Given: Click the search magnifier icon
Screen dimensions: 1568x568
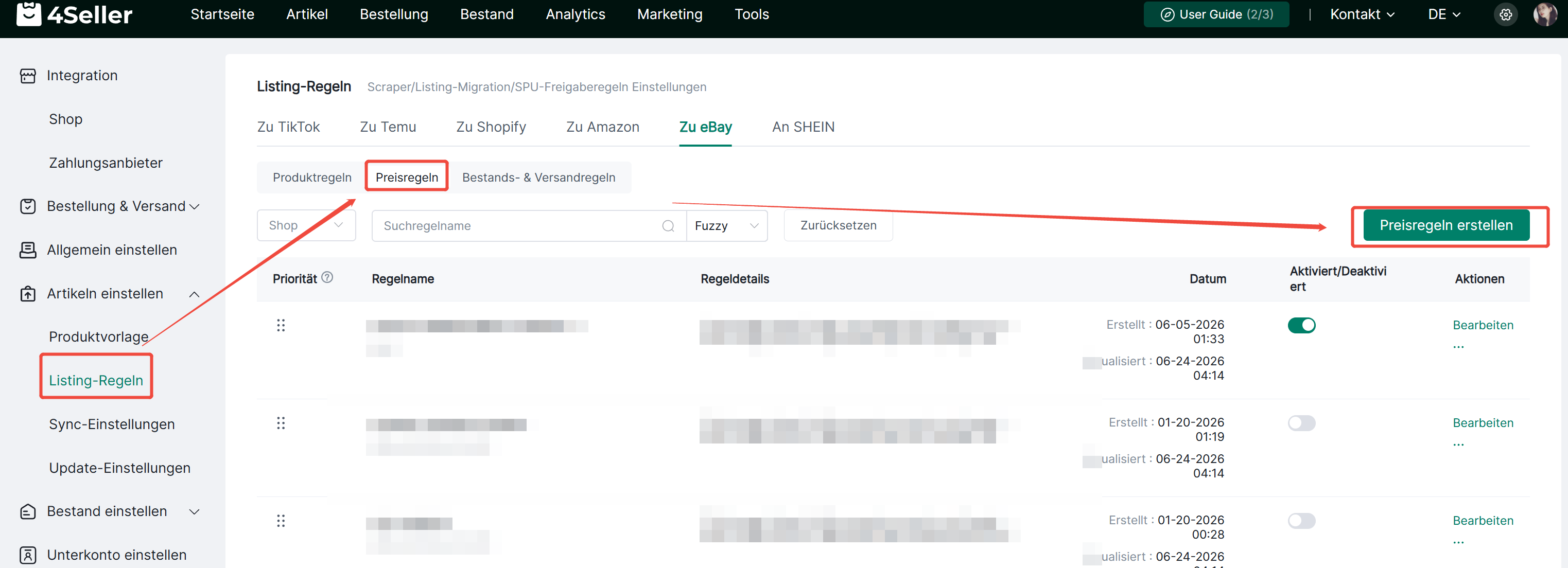Looking at the screenshot, I should 668,226.
